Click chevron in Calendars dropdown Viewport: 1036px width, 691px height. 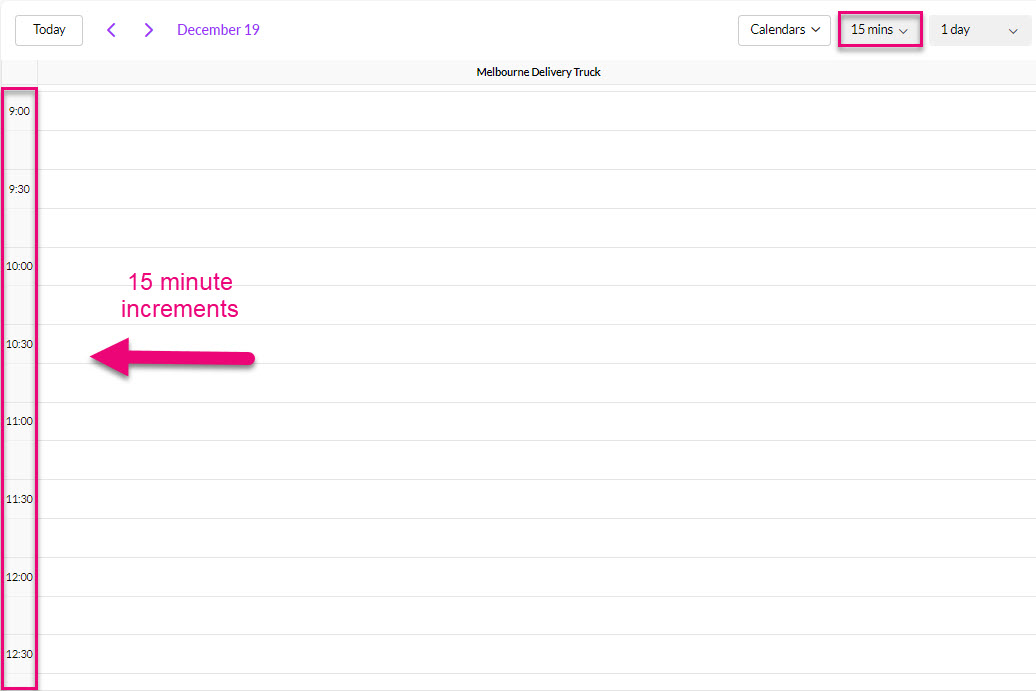coord(816,30)
